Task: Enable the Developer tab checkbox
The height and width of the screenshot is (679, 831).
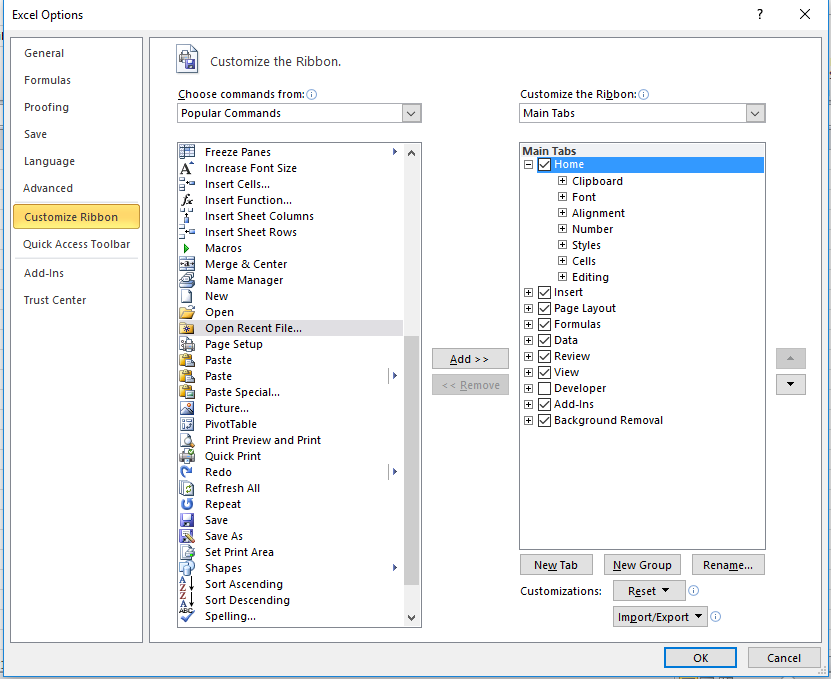Action: [544, 389]
